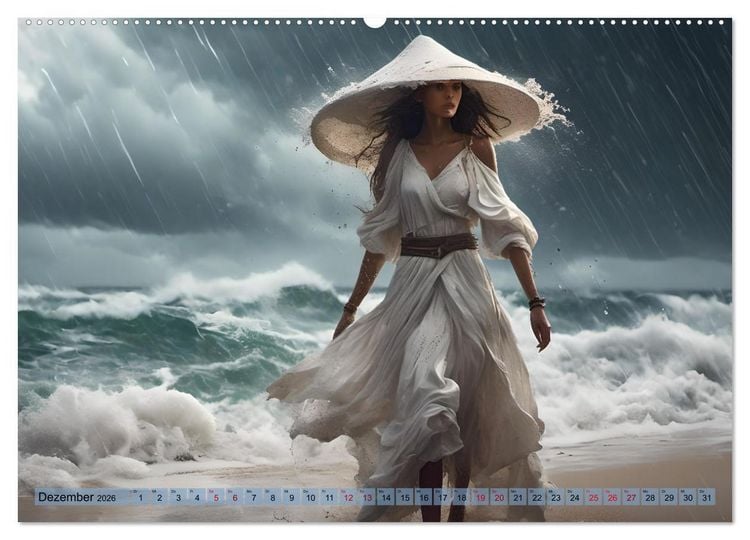Select red day 27 in the calendar strip
The height and width of the screenshot is (540, 750).
631,496
